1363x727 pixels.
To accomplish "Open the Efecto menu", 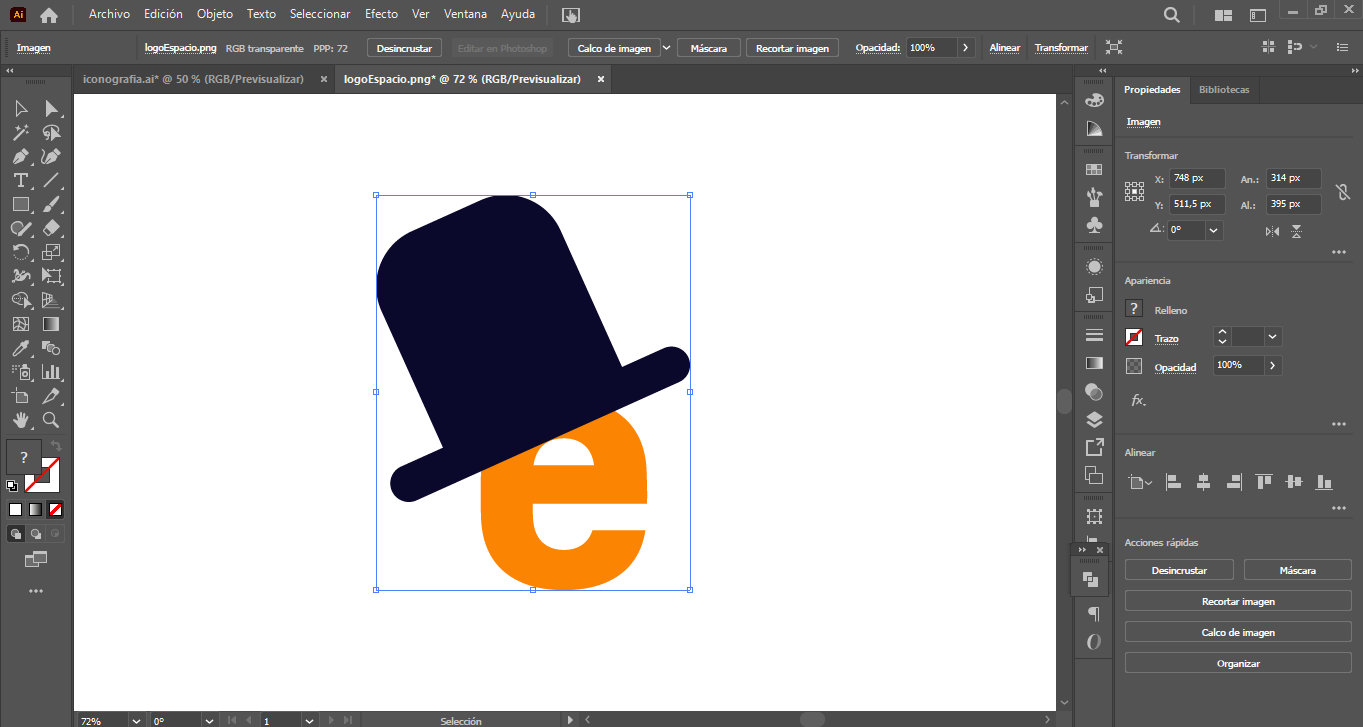I will [381, 14].
